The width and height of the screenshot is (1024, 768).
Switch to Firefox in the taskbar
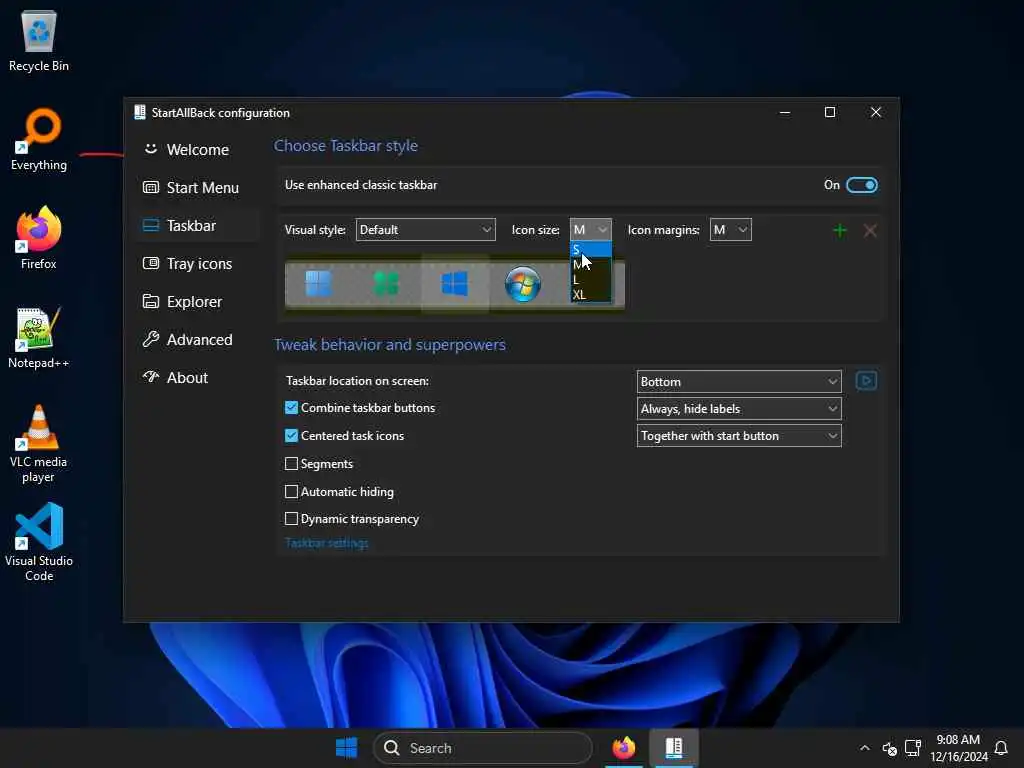click(624, 748)
